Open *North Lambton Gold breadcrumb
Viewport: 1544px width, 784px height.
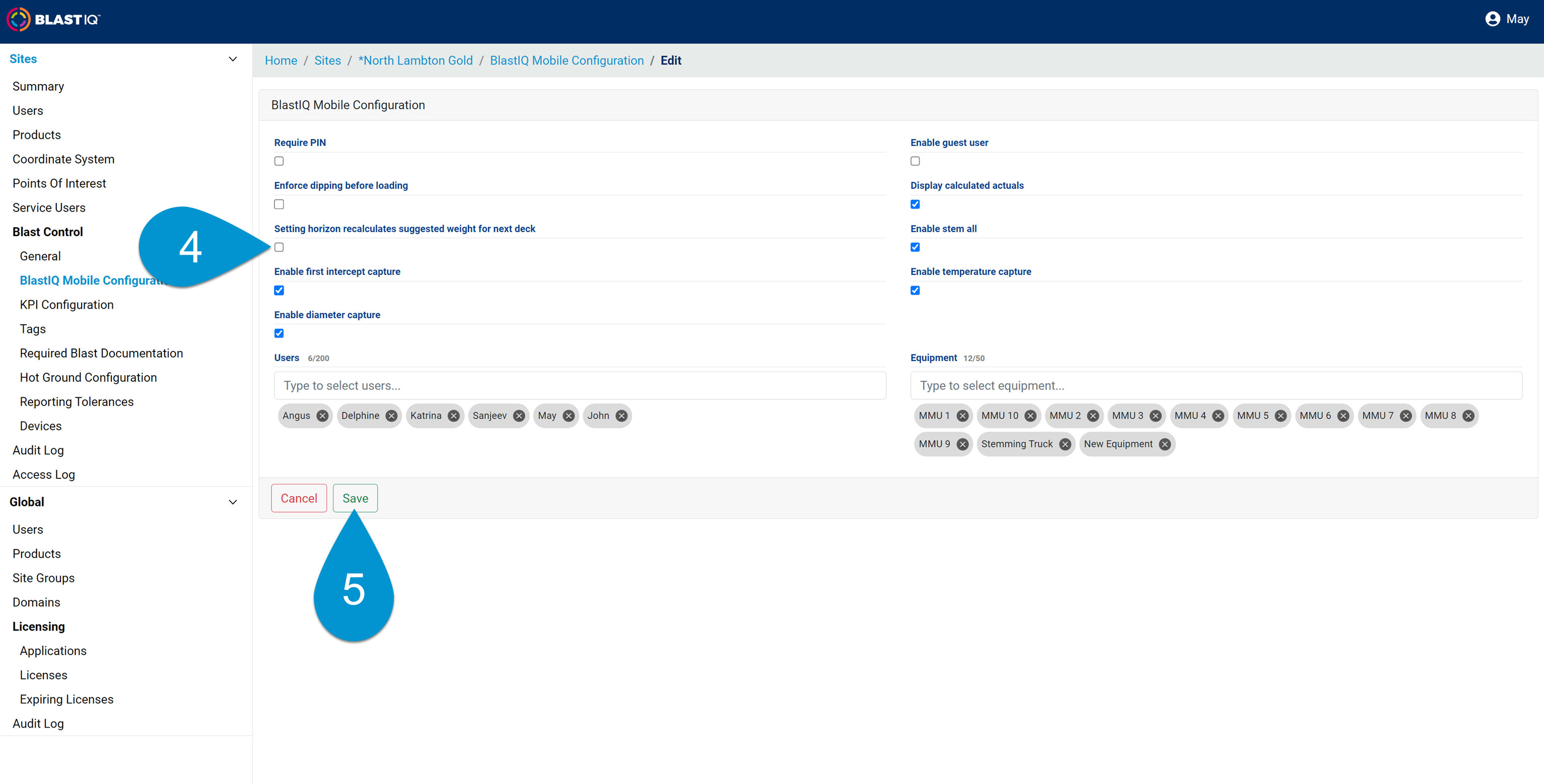tap(415, 60)
